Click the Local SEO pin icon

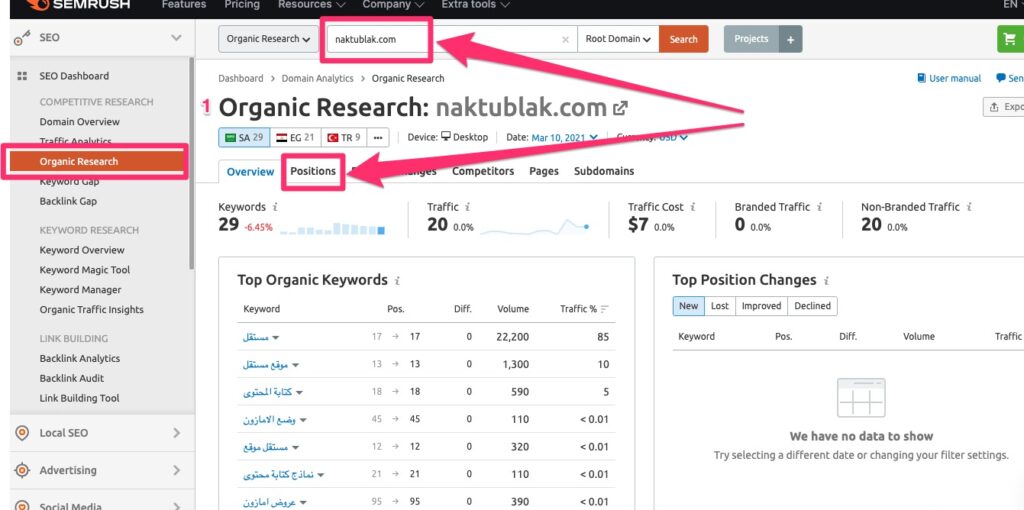tap(21, 433)
